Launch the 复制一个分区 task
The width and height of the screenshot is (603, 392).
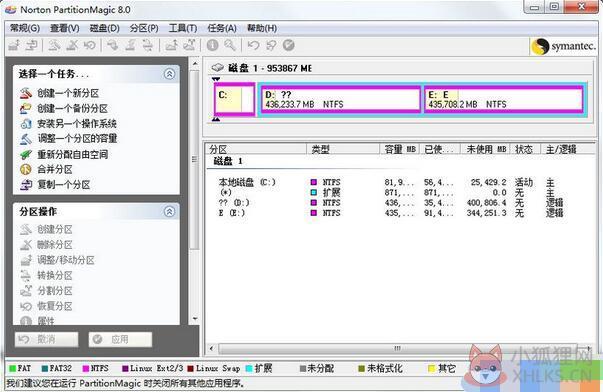coord(55,185)
